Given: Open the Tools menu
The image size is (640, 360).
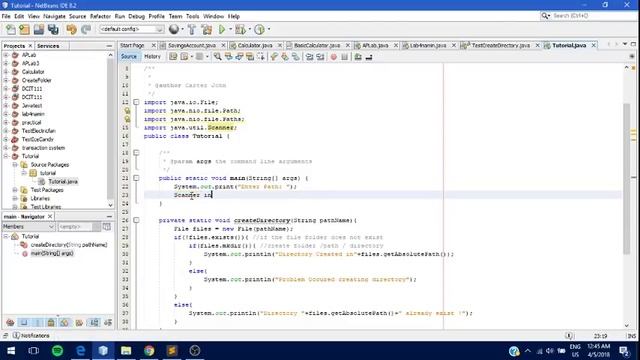Looking at the screenshot, I should (193, 16).
